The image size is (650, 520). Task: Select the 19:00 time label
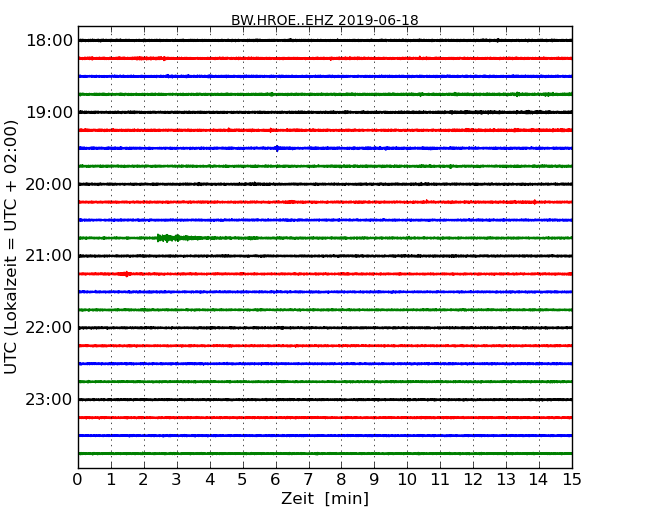pos(49,112)
